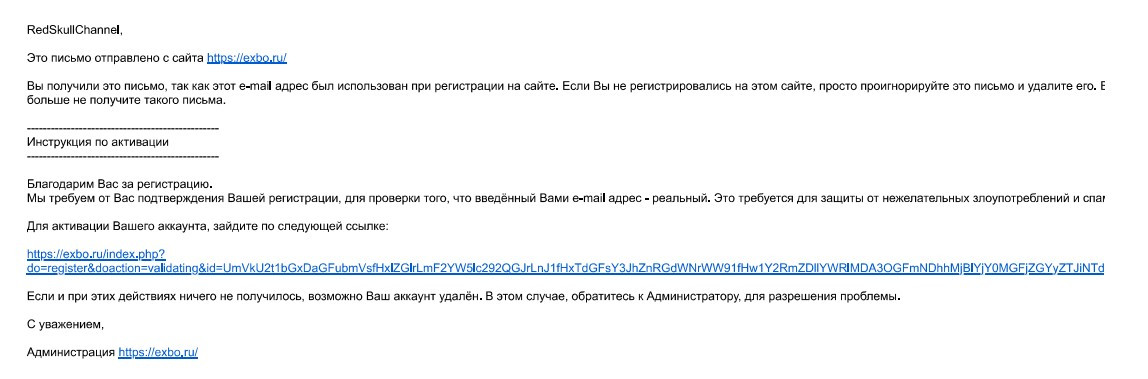Viewport: 1148px width, 379px height.
Task: Click the word 'Администратору' in the paragraph
Action: [x=690, y=297]
